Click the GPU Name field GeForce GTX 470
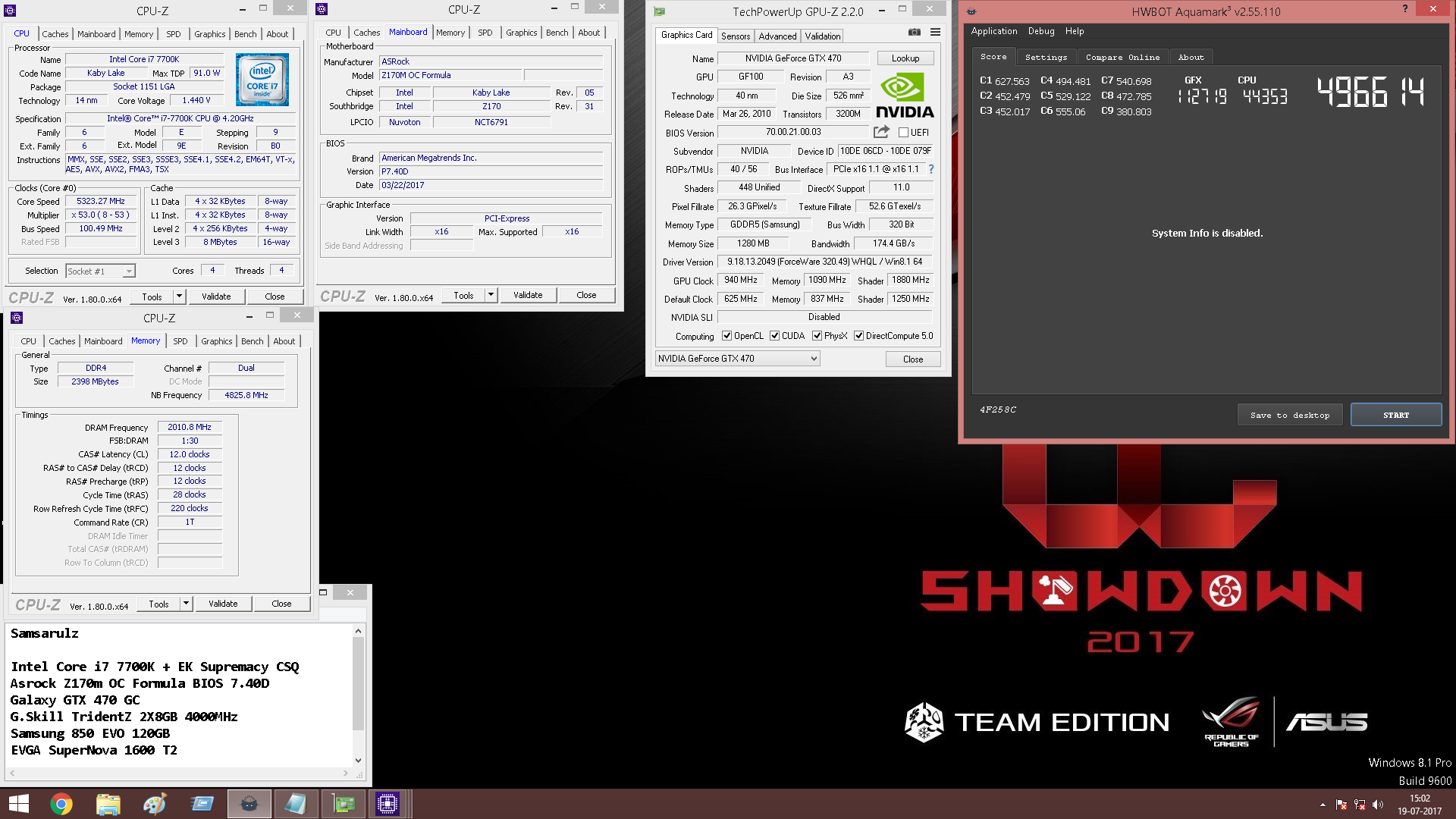Screen dimensions: 1456x819 point(792,58)
